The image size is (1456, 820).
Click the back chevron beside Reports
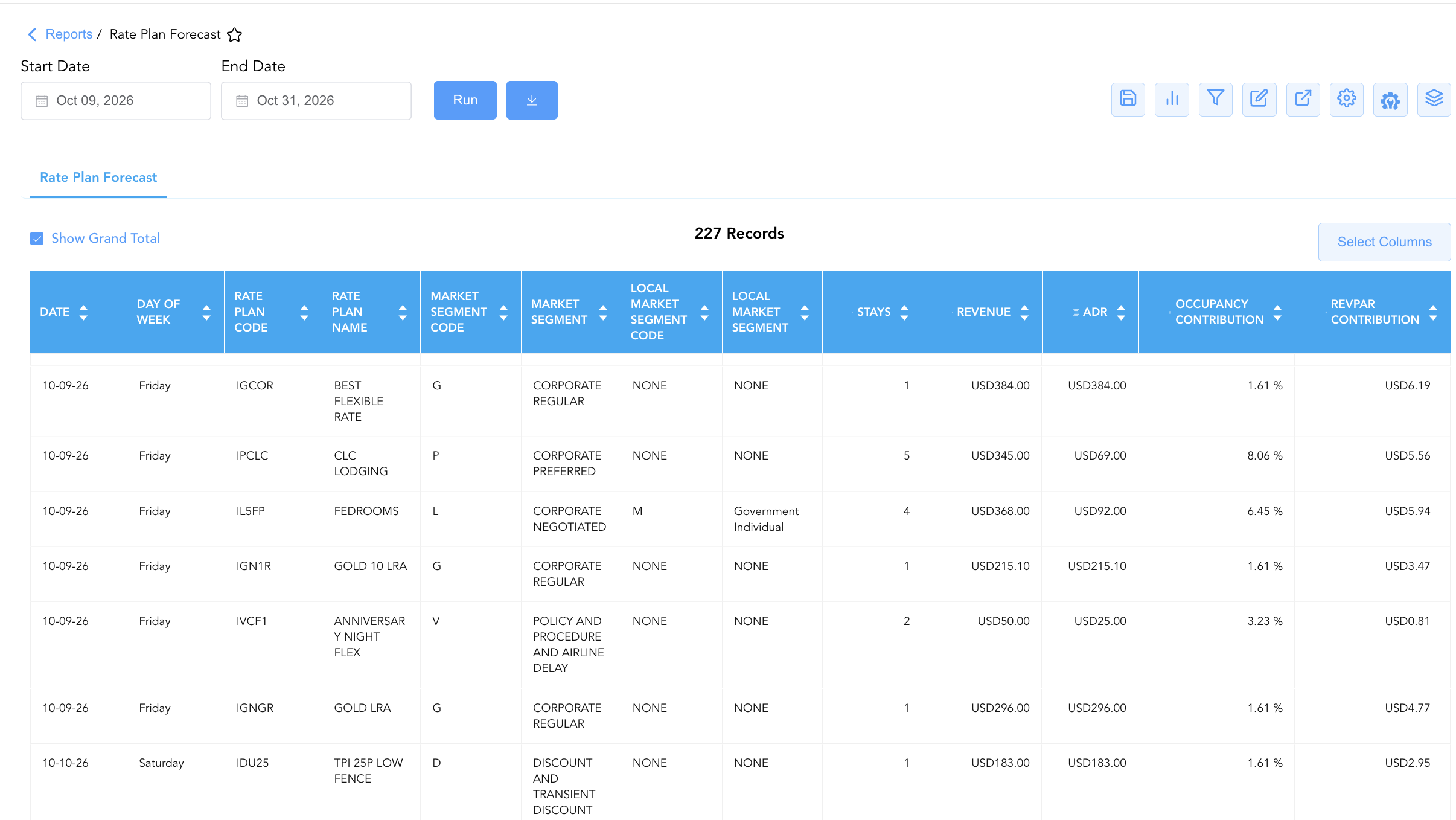(33, 34)
